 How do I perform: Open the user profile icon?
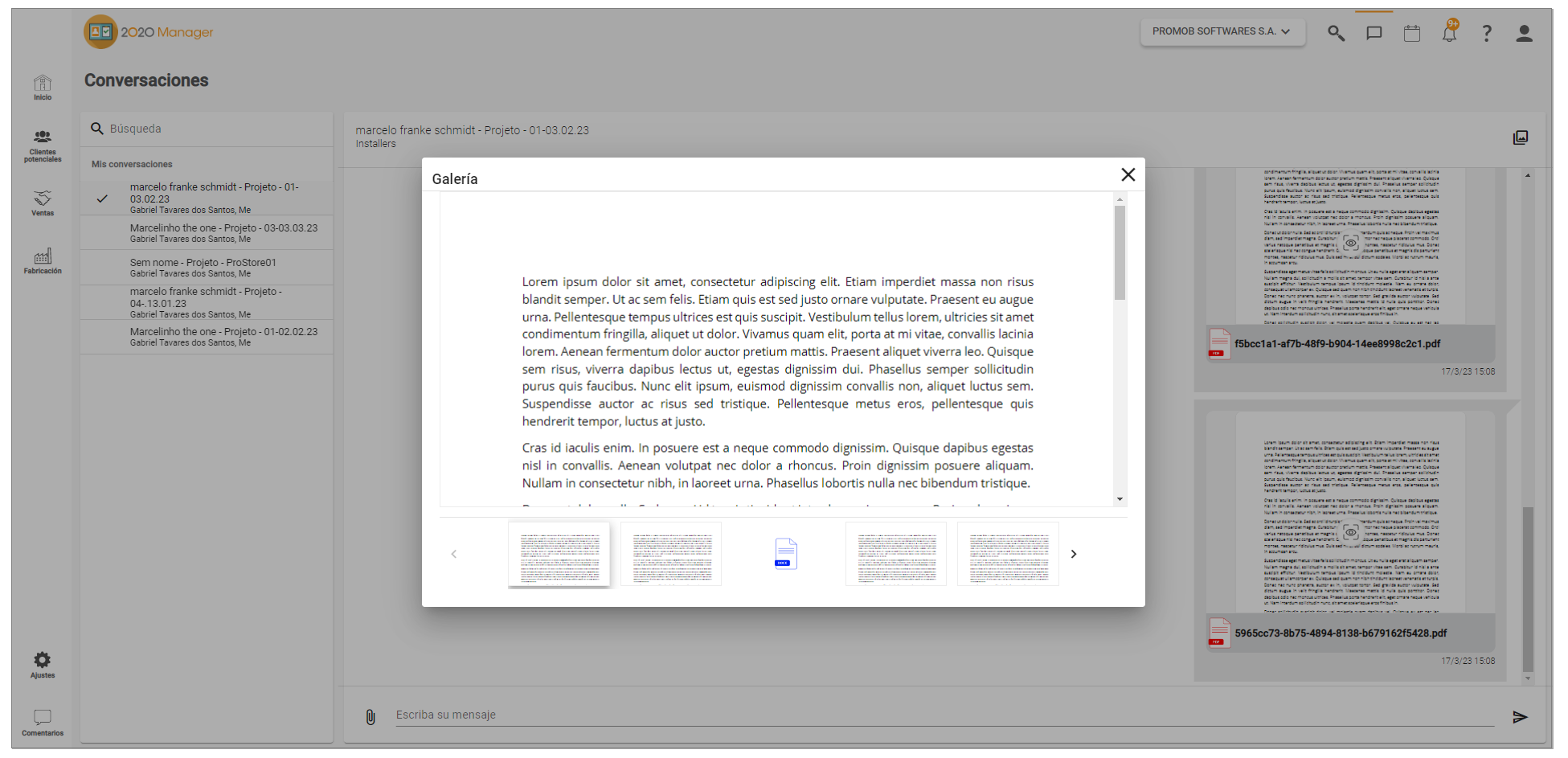click(1524, 33)
